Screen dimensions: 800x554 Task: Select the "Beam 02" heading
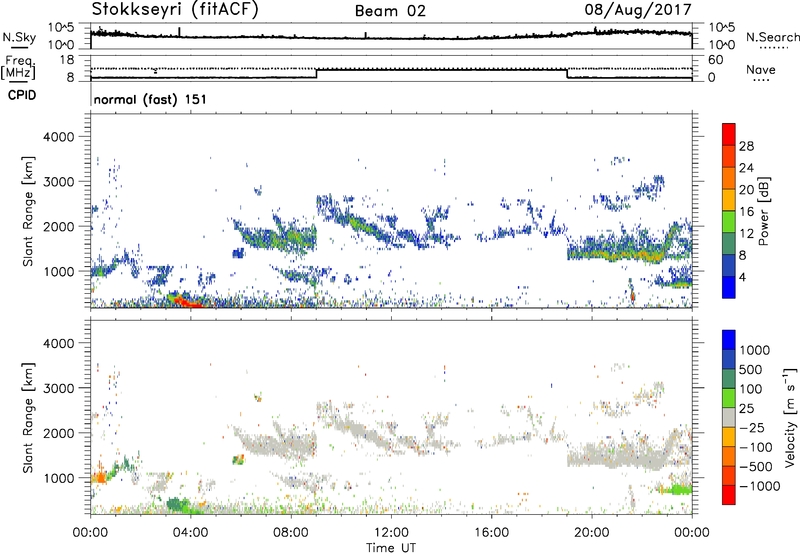click(x=390, y=11)
